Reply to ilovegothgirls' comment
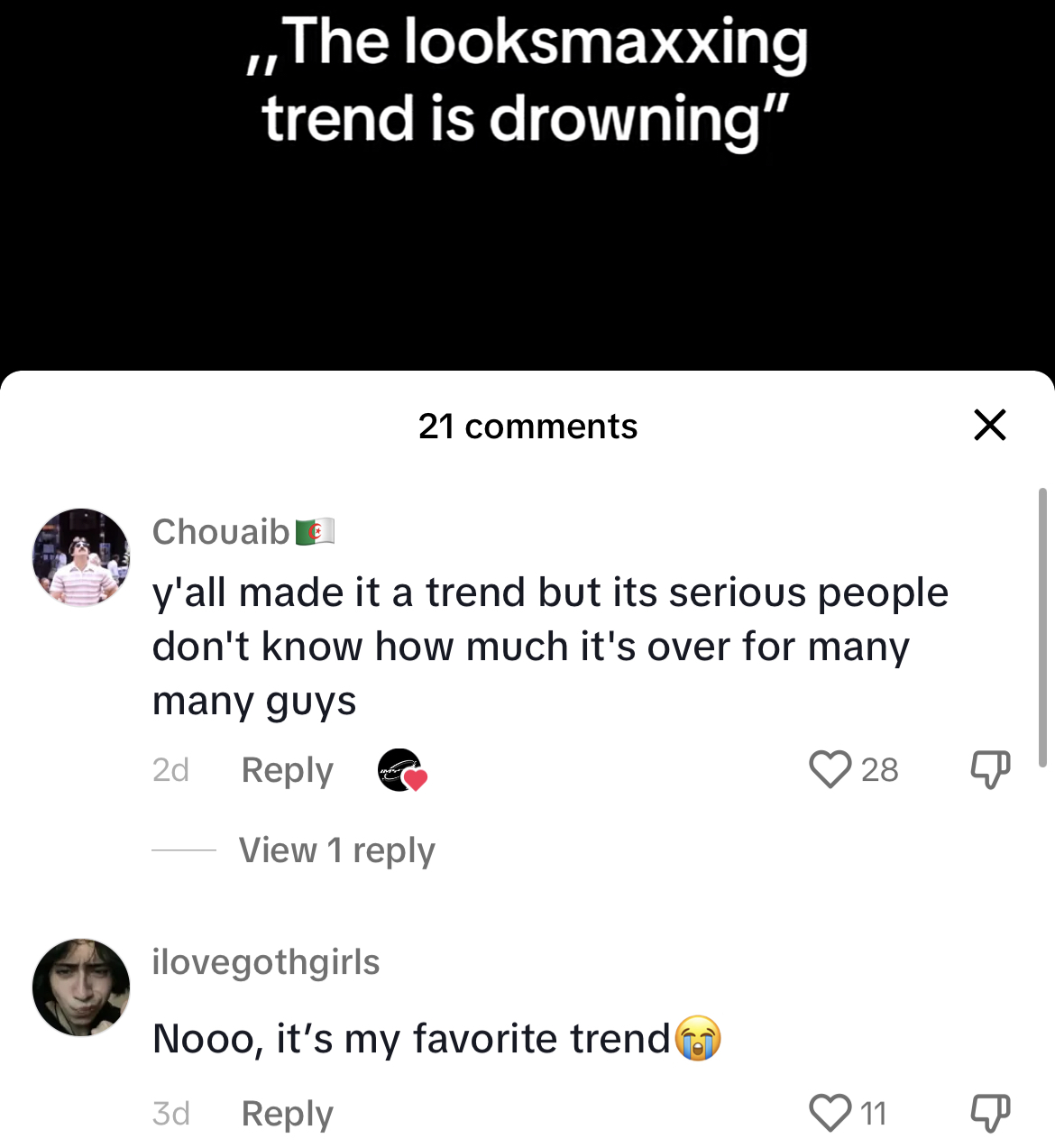Screen dimensions: 1055x1148 click(287, 1114)
